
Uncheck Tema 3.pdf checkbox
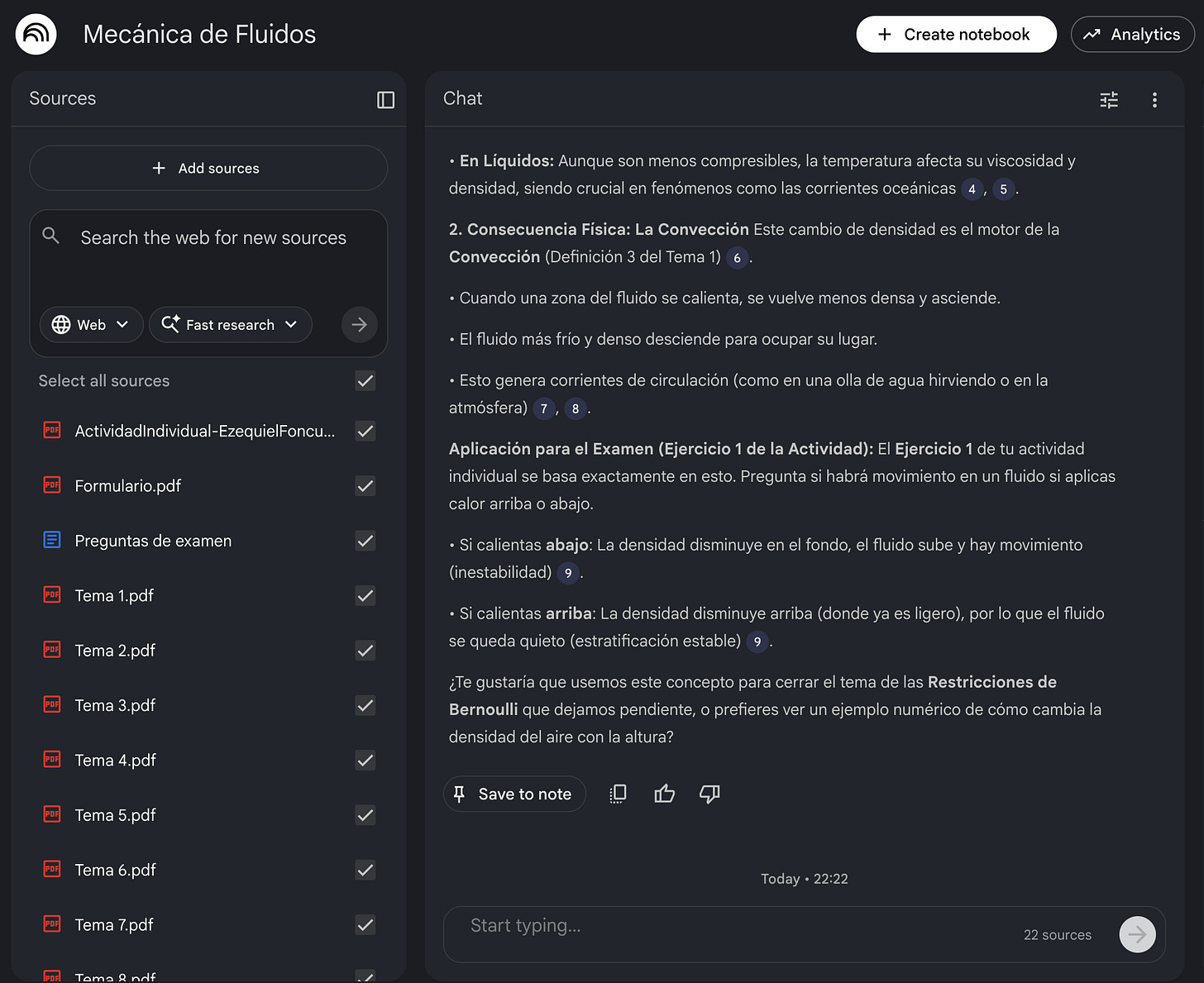[365, 705]
